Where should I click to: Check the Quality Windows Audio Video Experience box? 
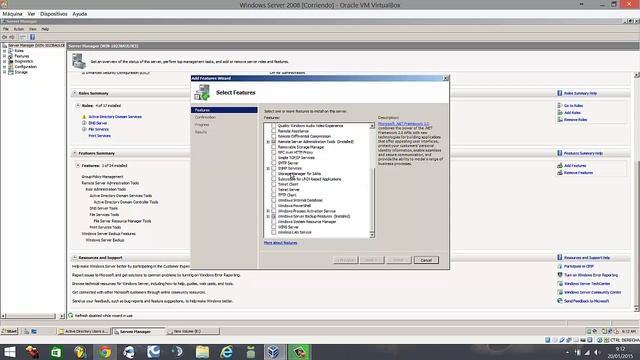(274, 126)
